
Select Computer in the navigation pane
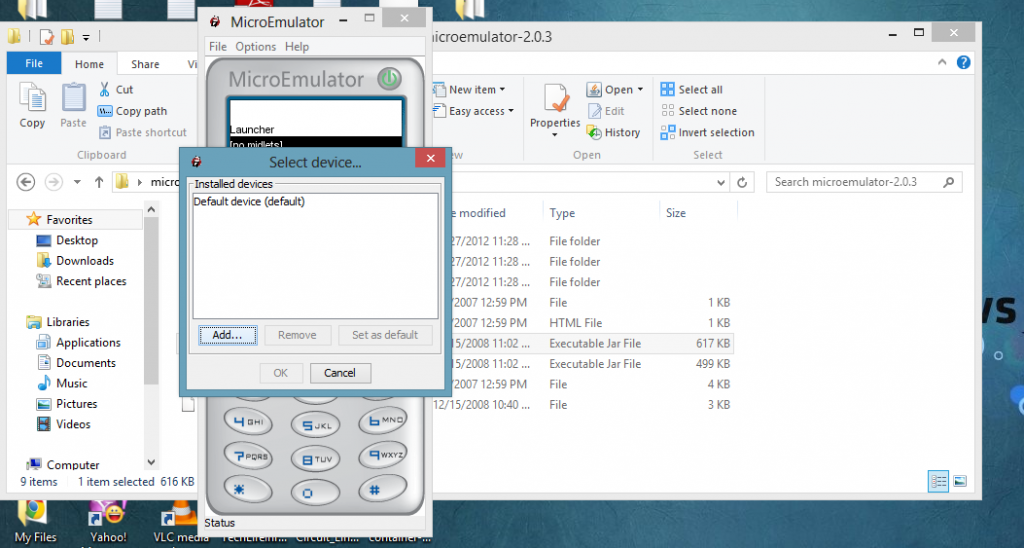coord(63,465)
